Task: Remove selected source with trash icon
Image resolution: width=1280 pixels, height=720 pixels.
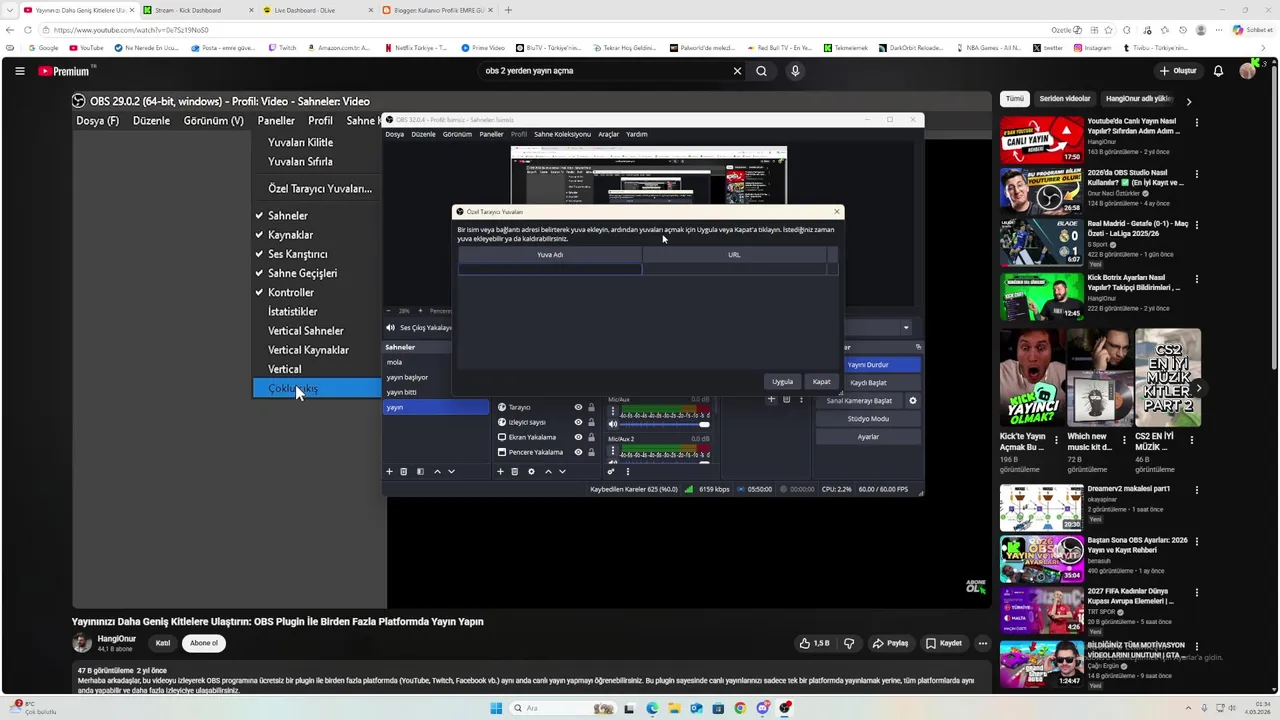Action: pyautogui.click(x=515, y=471)
